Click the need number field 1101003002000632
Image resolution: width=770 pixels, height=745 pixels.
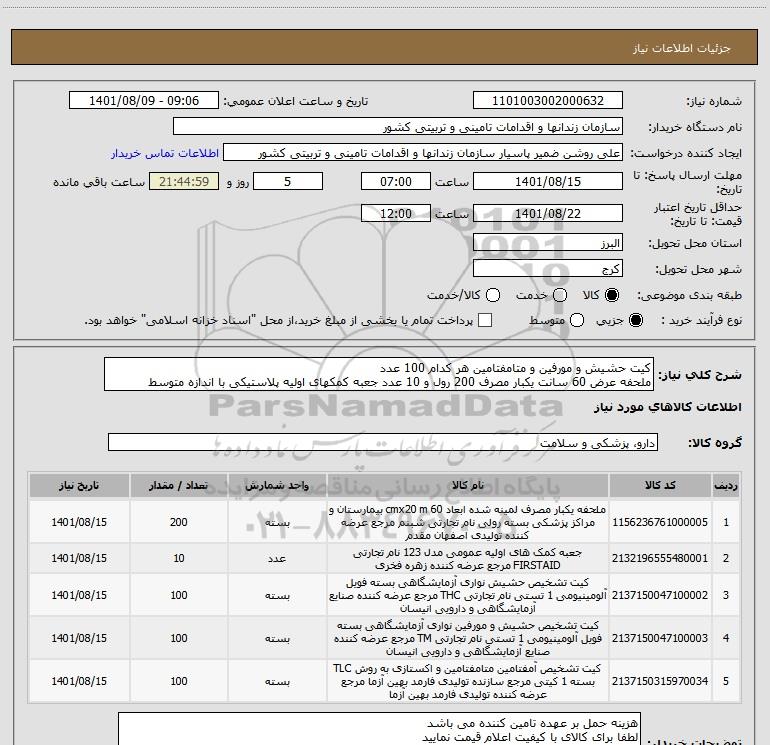[548, 101]
